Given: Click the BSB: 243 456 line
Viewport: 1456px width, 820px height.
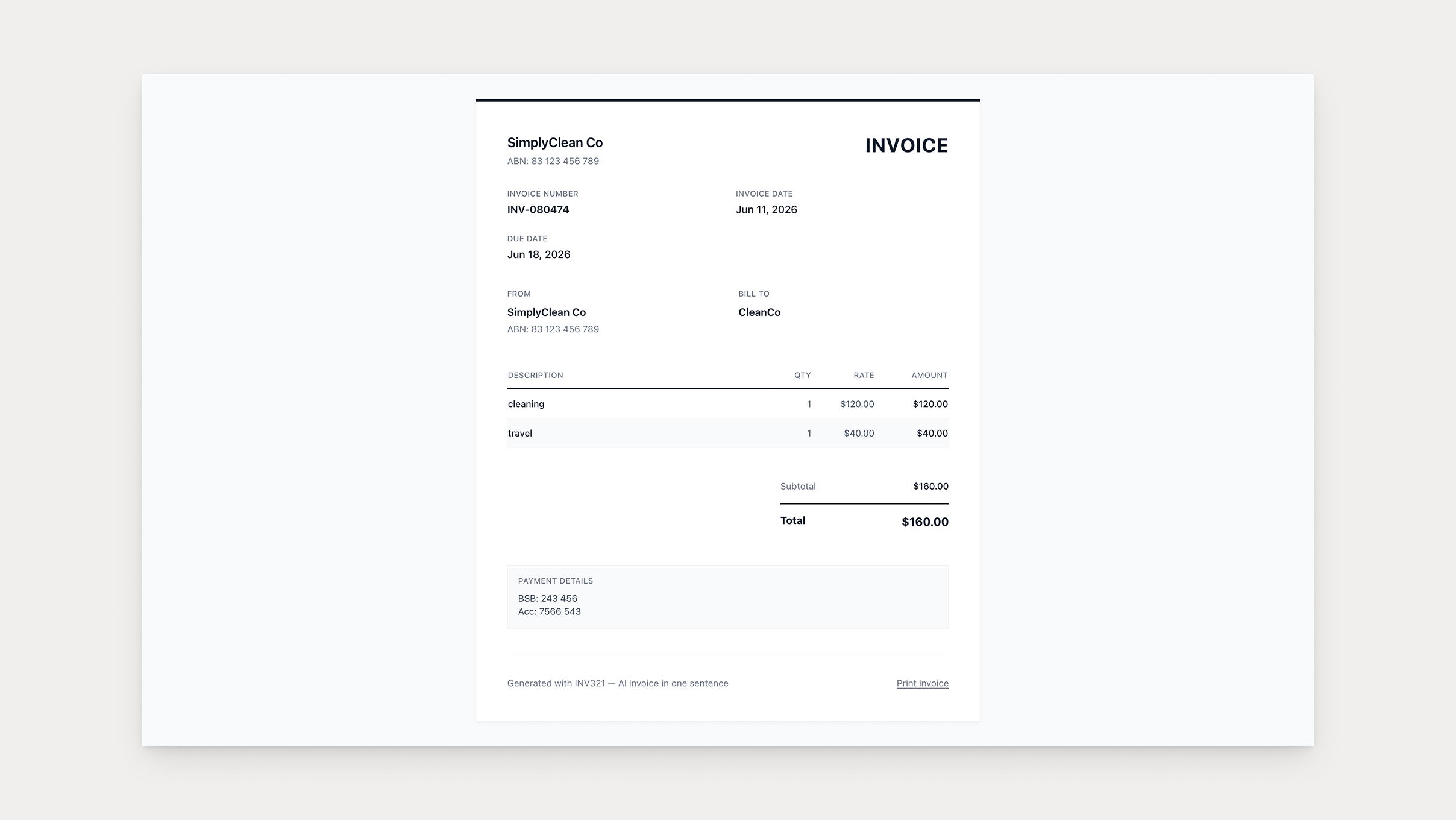Looking at the screenshot, I should click(548, 598).
